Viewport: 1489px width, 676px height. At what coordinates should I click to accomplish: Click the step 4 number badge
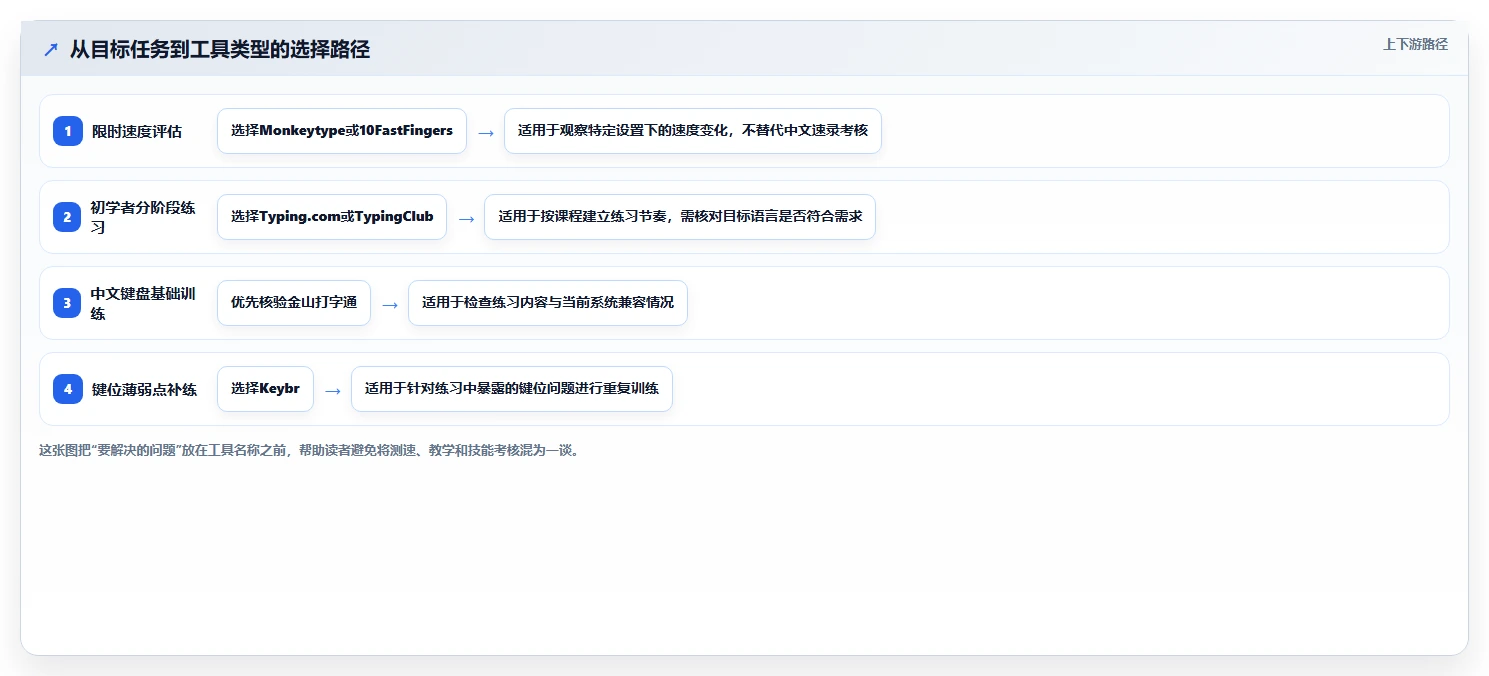(x=68, y=389)
